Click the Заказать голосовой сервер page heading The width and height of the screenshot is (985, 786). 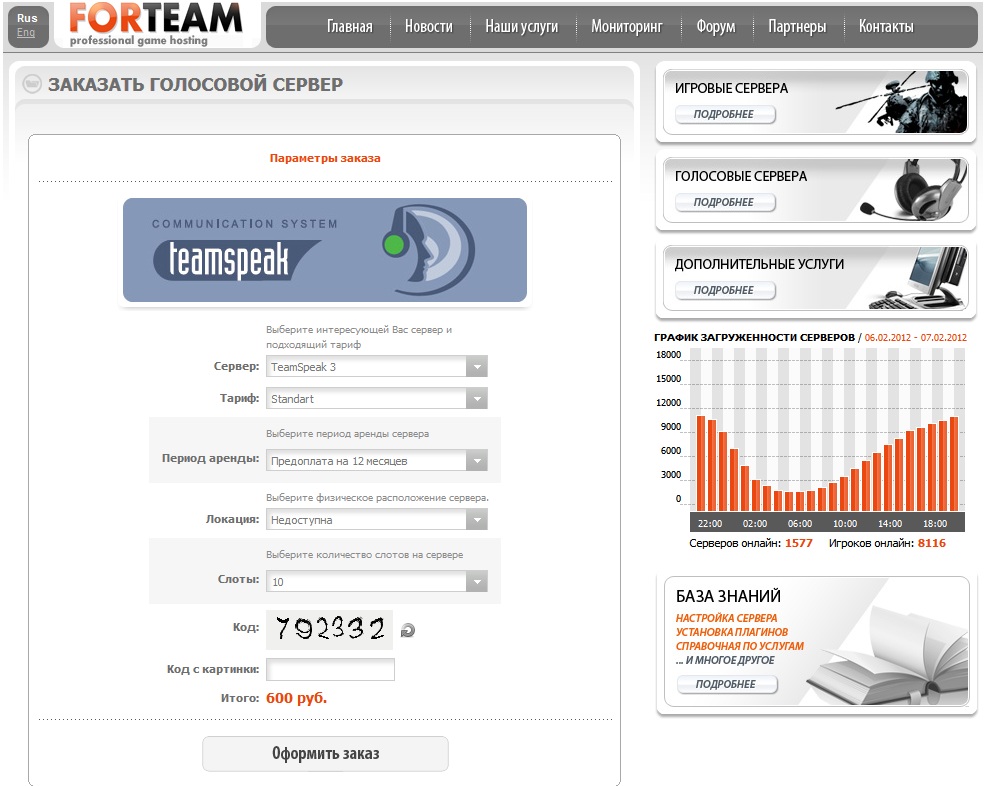click(x=195, y=84)
